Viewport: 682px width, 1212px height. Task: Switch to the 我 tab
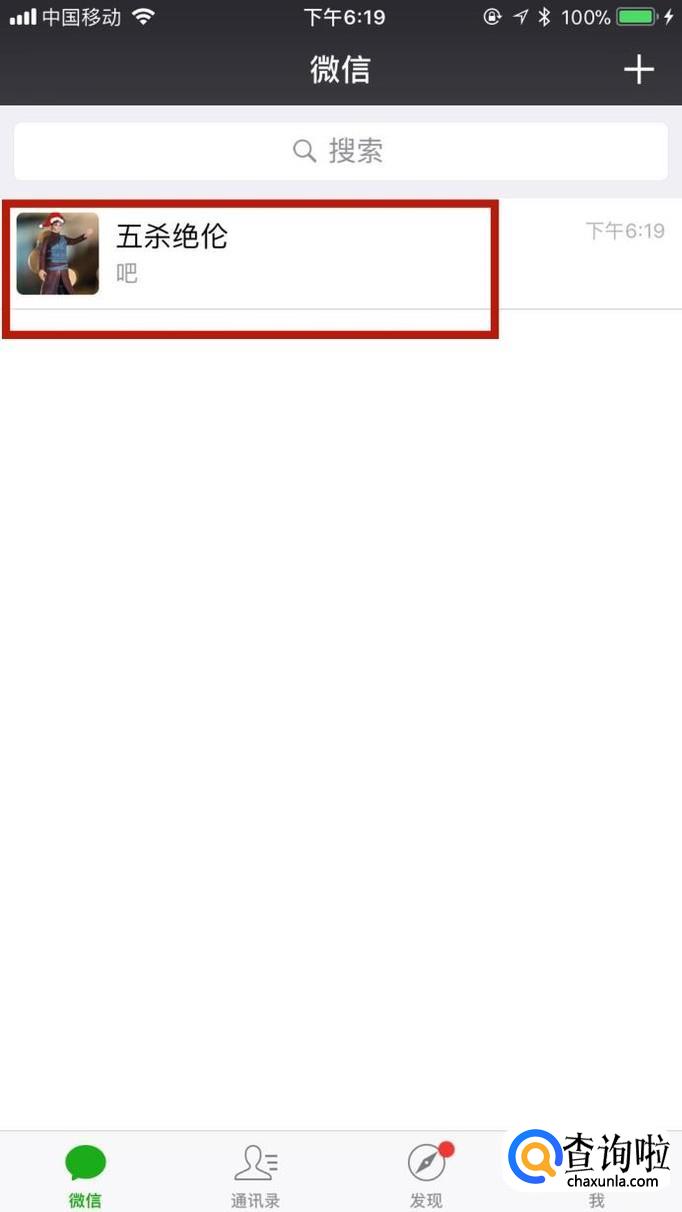597,1200
